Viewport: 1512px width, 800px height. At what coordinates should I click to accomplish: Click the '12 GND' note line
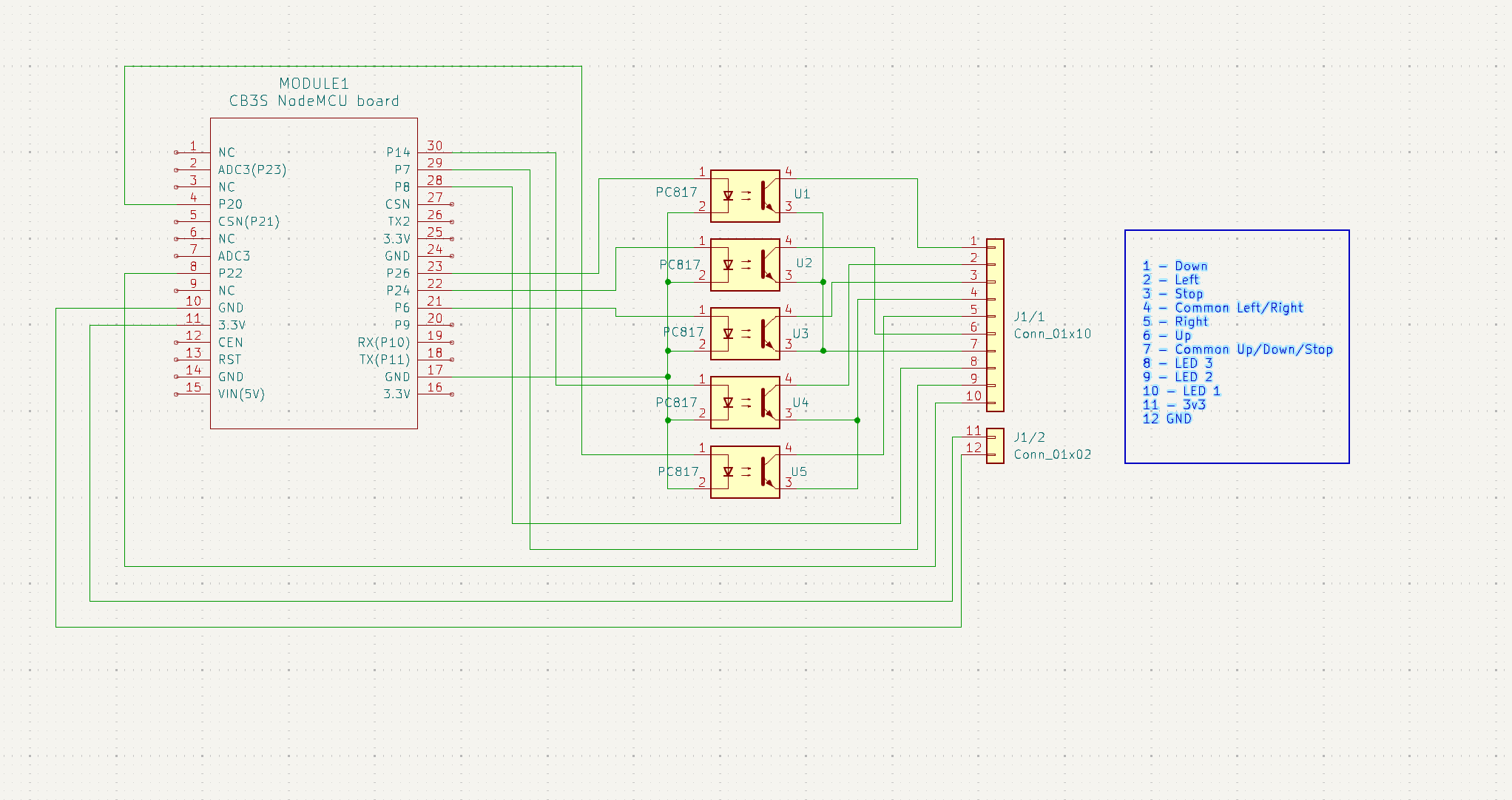[1167, 419]
